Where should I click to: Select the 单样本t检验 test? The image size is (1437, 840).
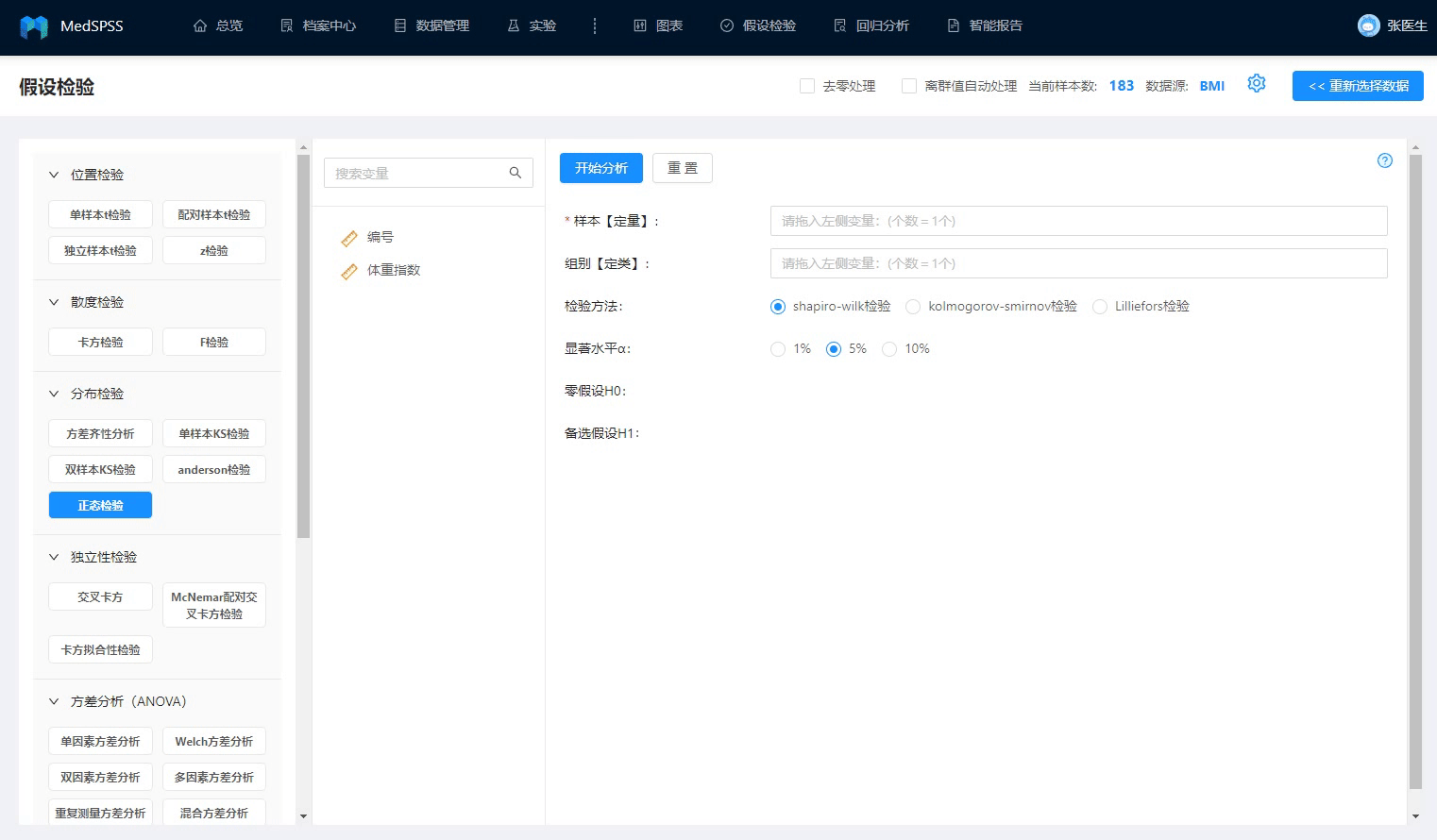coord(100,214)
